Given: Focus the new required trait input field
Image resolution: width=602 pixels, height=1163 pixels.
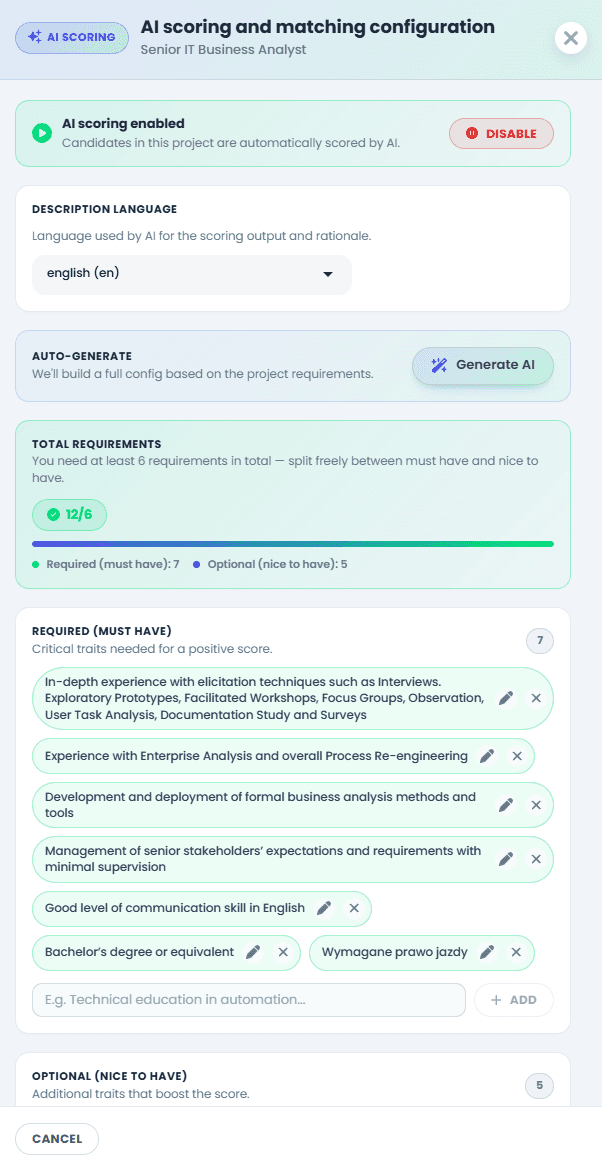Looking at the screenshot, I should tap(249, 1000).
